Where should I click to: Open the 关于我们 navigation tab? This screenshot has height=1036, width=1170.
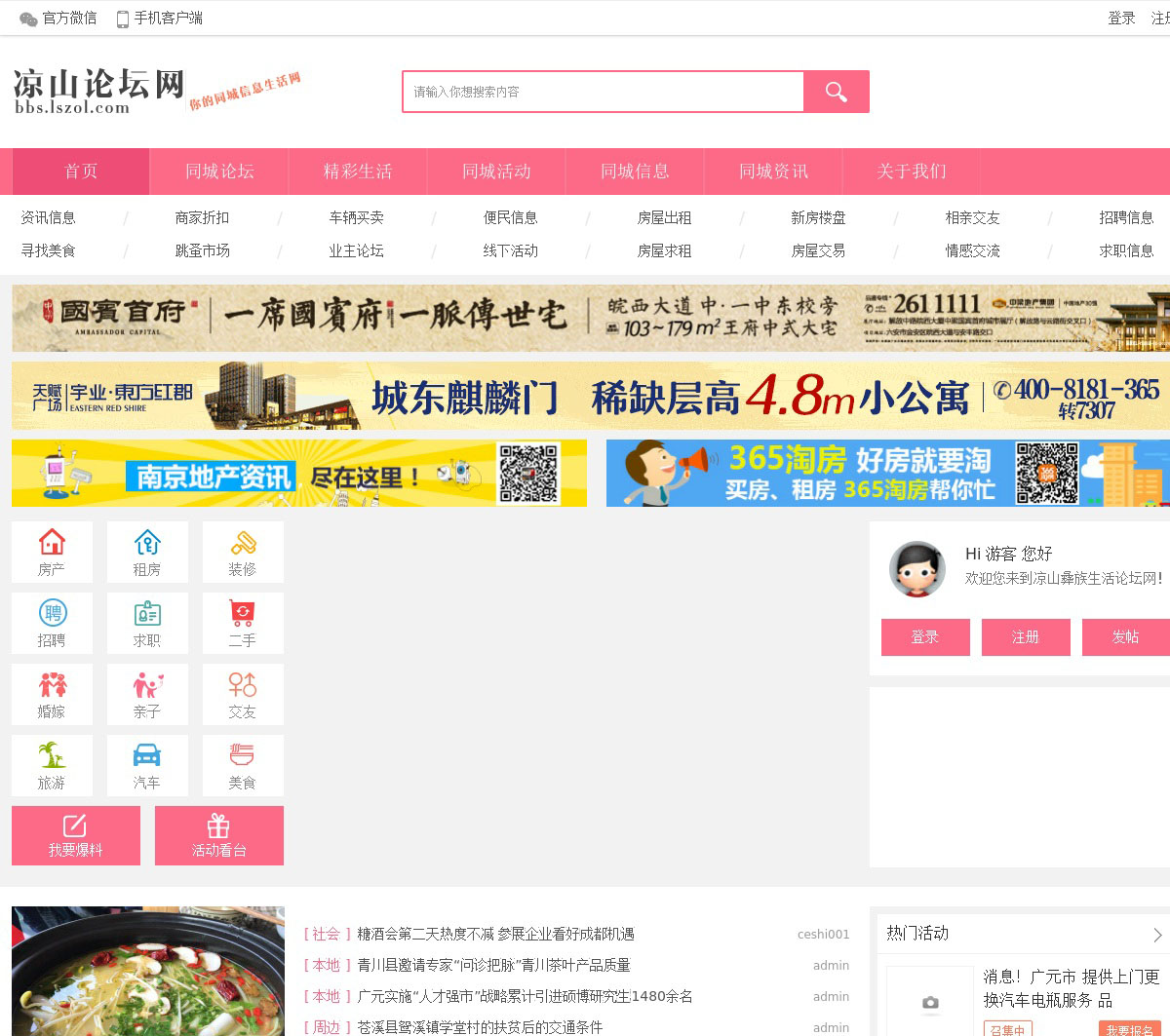(x=912, y=172)
